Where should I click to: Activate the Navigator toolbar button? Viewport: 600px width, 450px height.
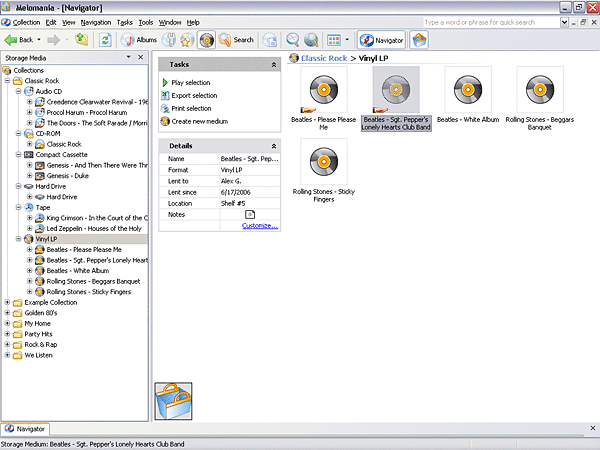pos(381,40)
